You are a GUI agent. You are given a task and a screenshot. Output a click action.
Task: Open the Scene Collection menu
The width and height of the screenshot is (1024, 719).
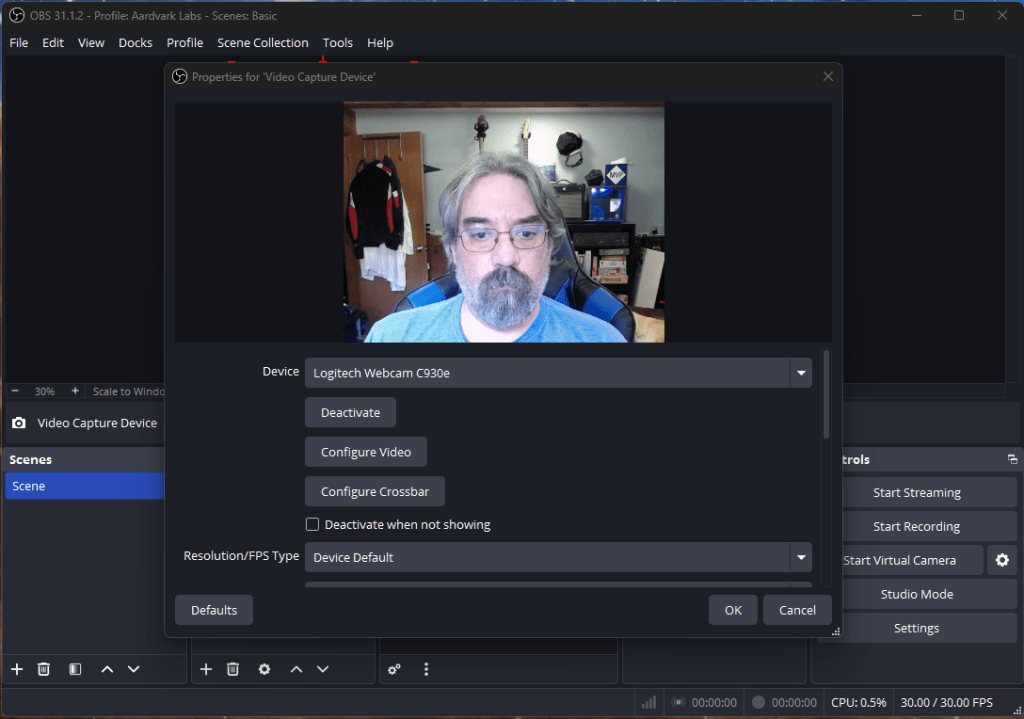[263, 43]
